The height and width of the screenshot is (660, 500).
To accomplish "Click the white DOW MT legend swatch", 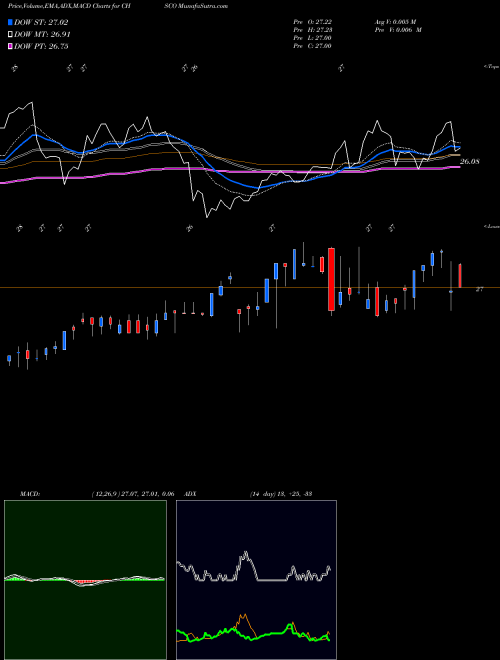I will pyautogui.click(x=11, y=35).
